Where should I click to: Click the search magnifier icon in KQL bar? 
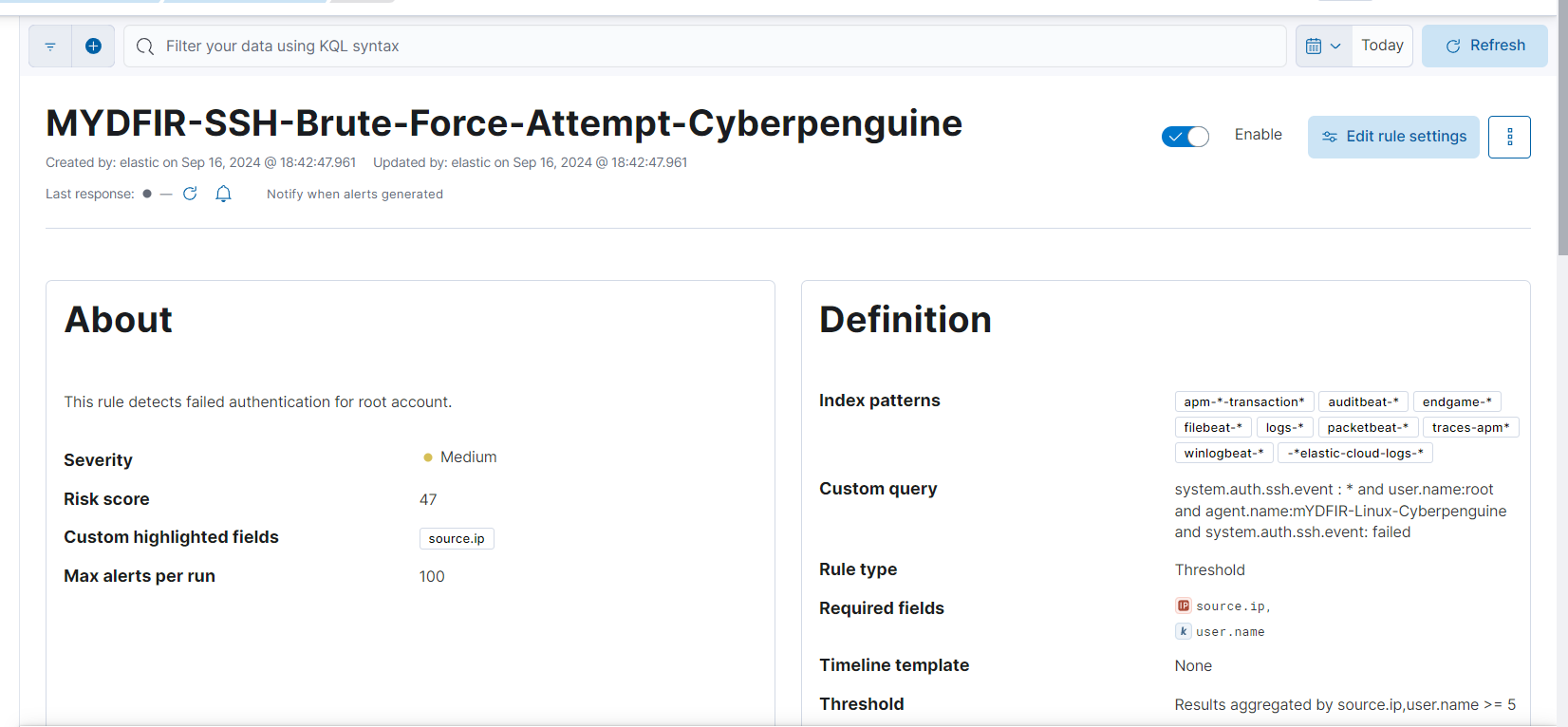point(145,47)
